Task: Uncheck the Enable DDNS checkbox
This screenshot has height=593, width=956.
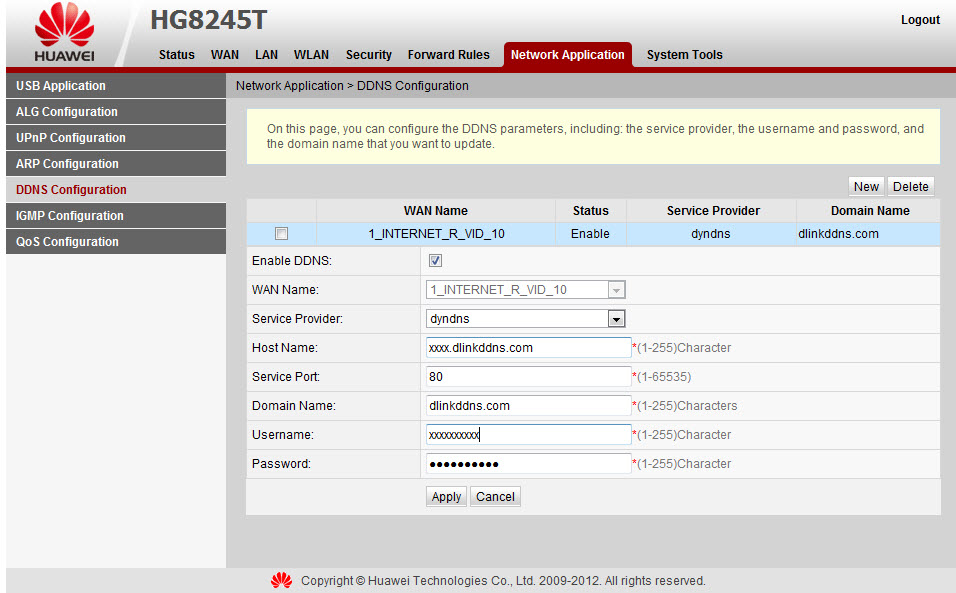Action: pyautogui.click(x=435, y=261)
